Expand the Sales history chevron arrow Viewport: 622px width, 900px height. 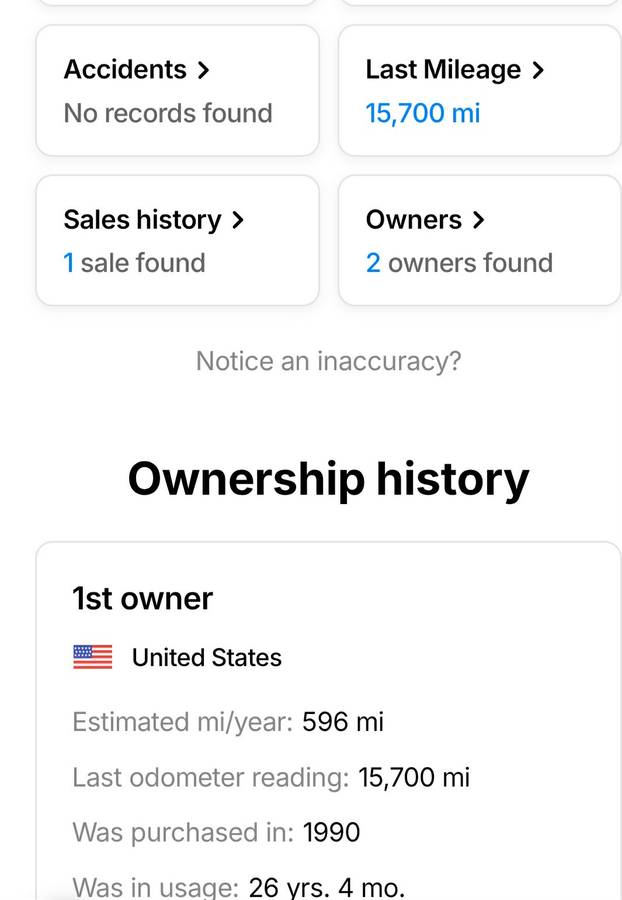(x=237, y=220)
